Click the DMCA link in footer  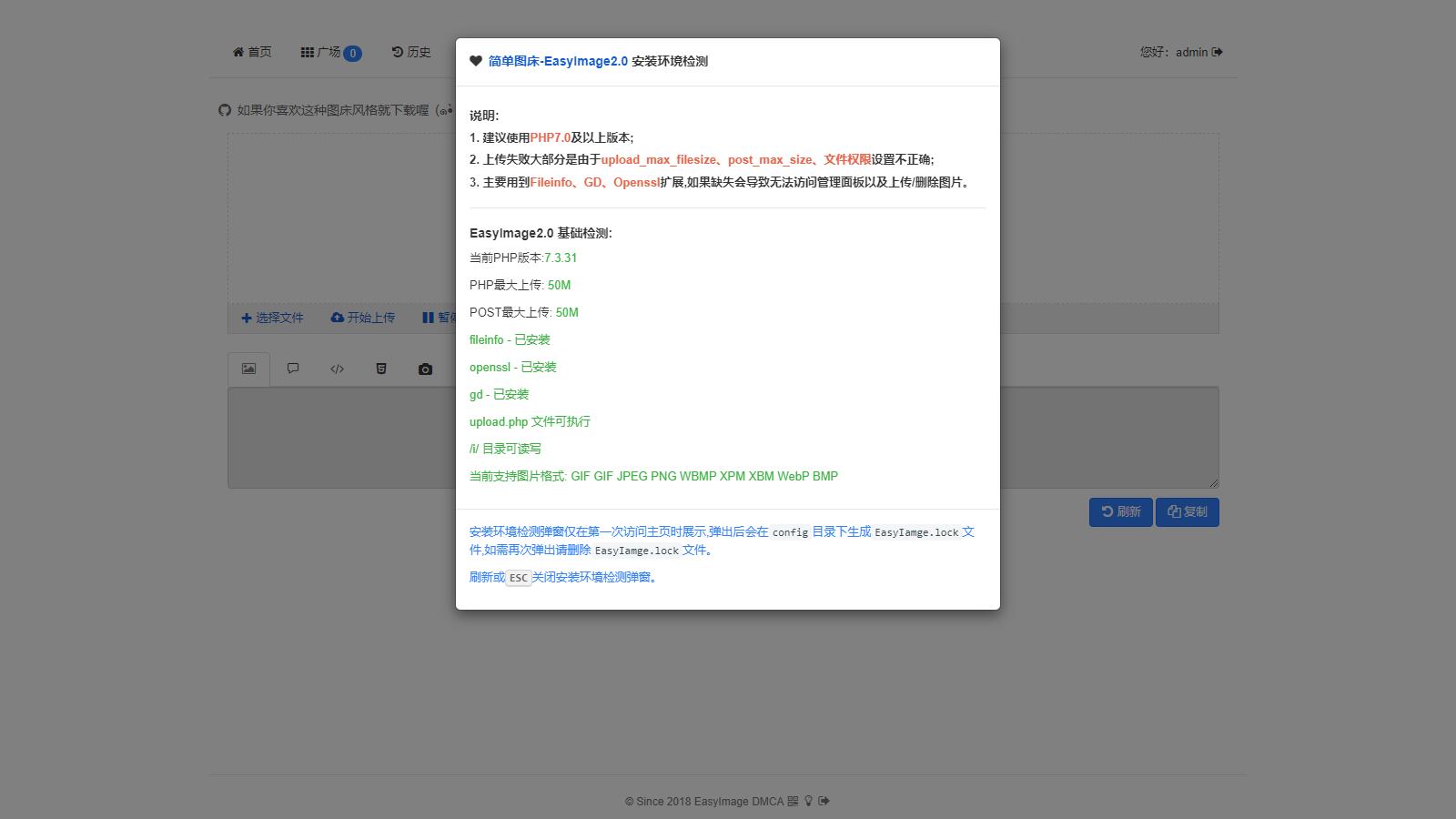[767, 801]
